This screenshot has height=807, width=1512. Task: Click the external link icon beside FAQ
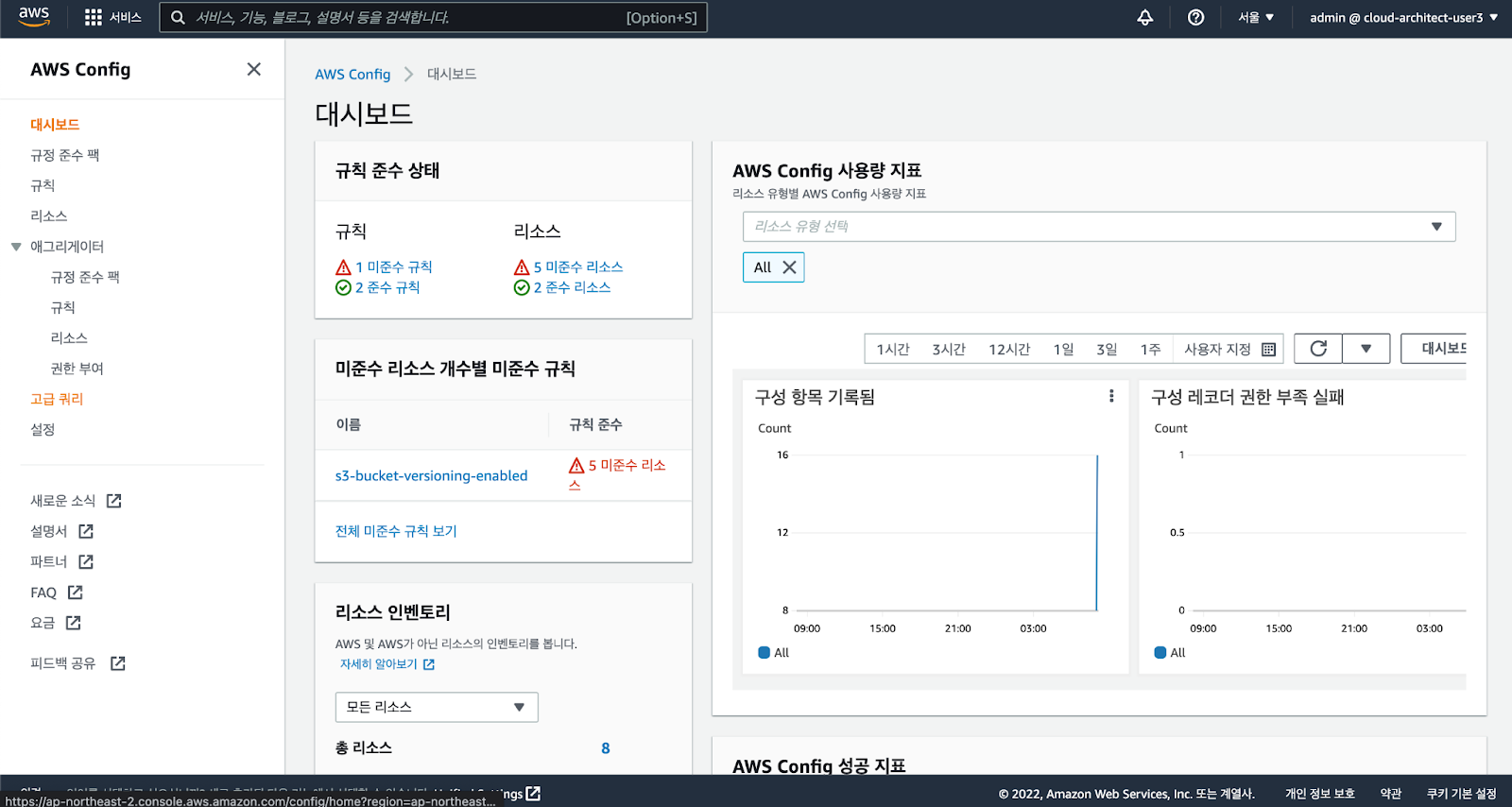point(76,592)
